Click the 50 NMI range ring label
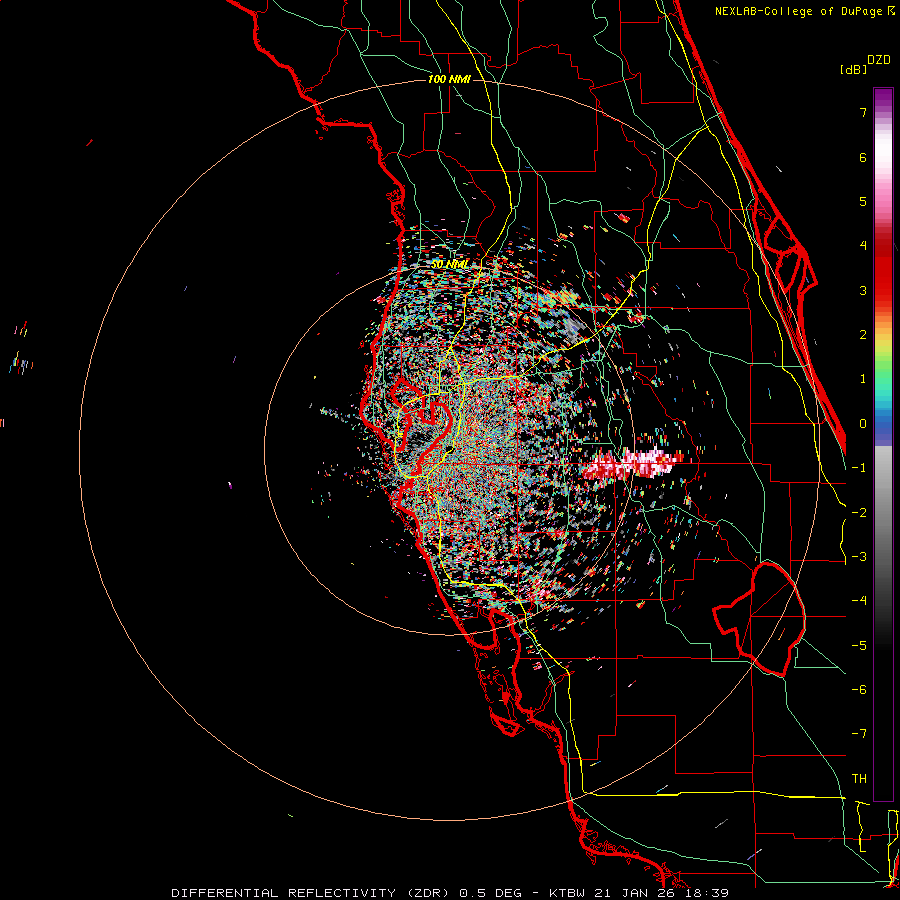Viewport: 900px width, 900px height. [x=450, y=265]
